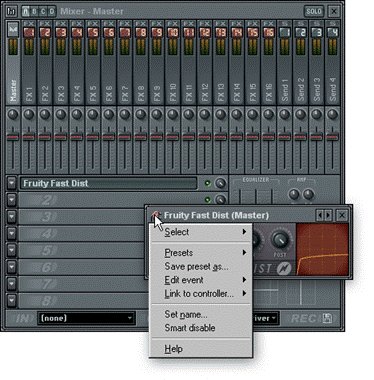Choose Save preset as... menu entry
374x380 pixels.
coord(201,266)
